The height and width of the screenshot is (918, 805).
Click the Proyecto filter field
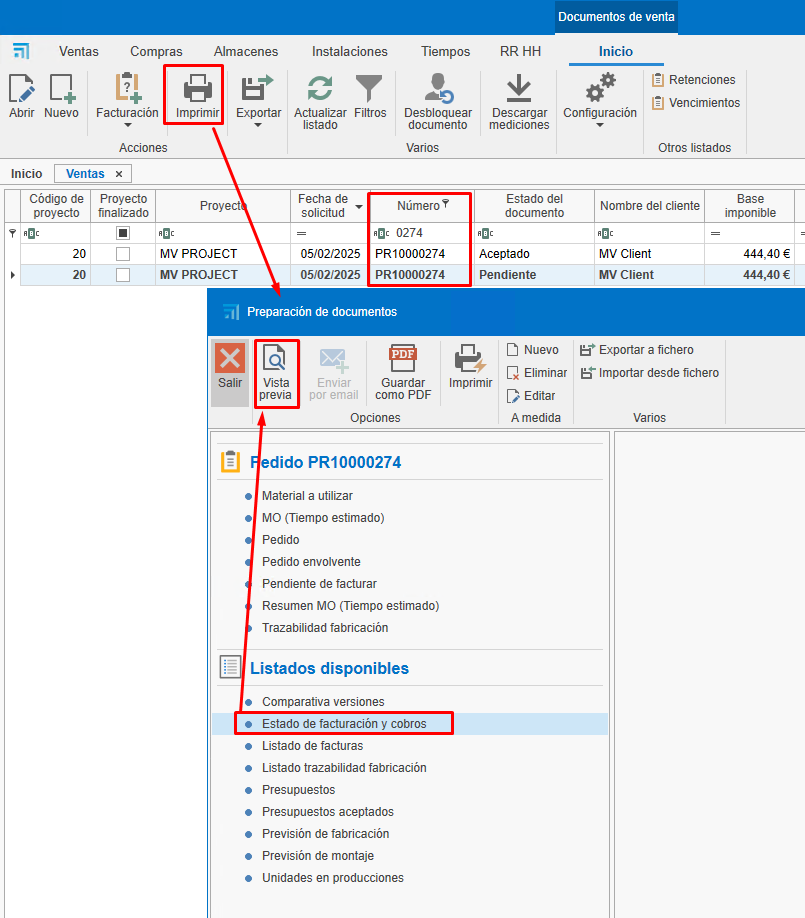223,233
